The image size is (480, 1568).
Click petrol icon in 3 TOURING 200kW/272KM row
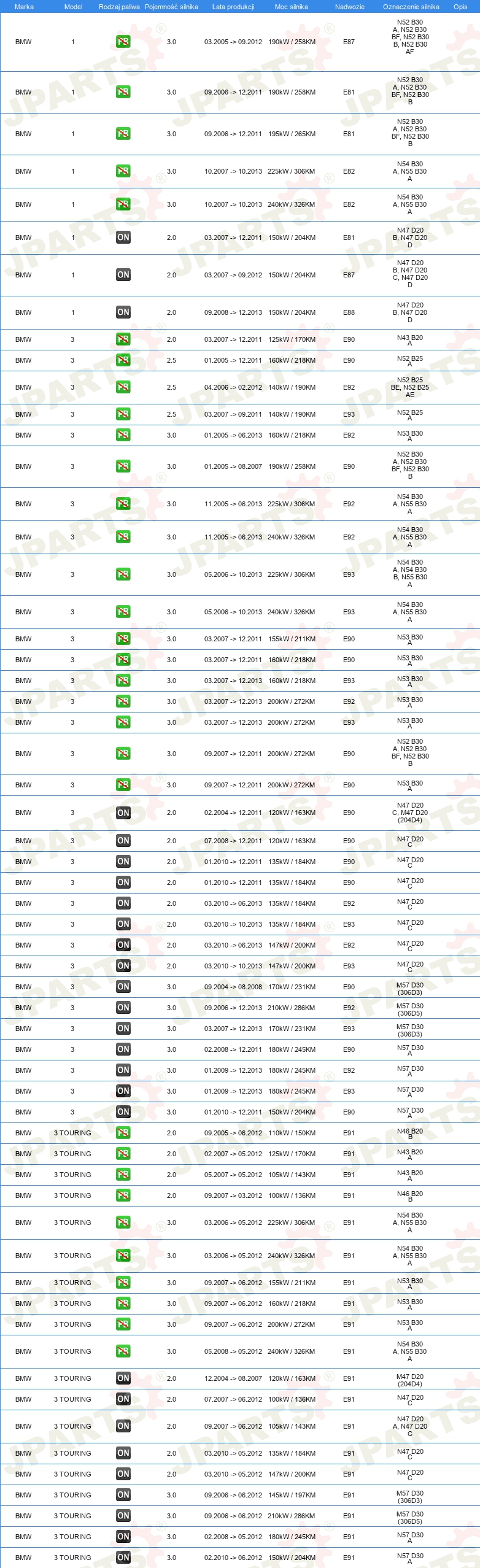click(123, 1324)
